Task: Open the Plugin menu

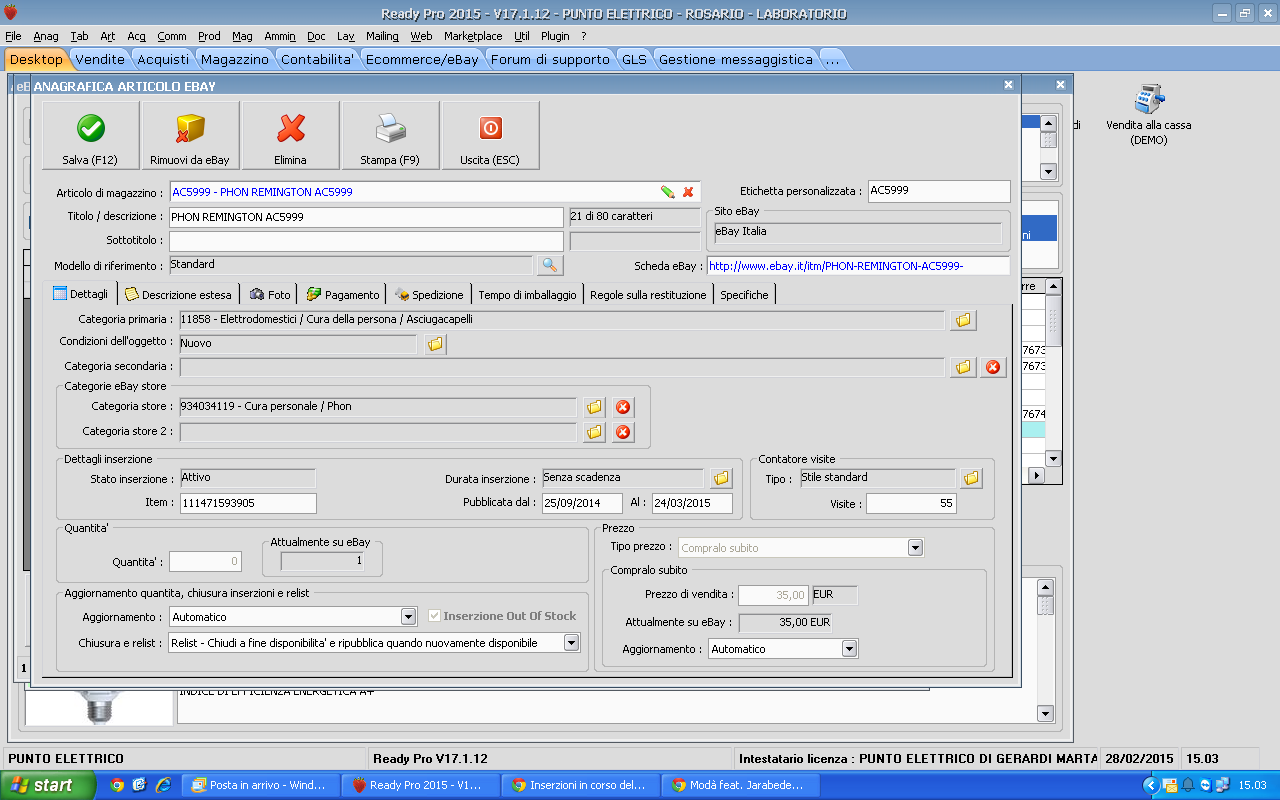Action: pos(555,36)
